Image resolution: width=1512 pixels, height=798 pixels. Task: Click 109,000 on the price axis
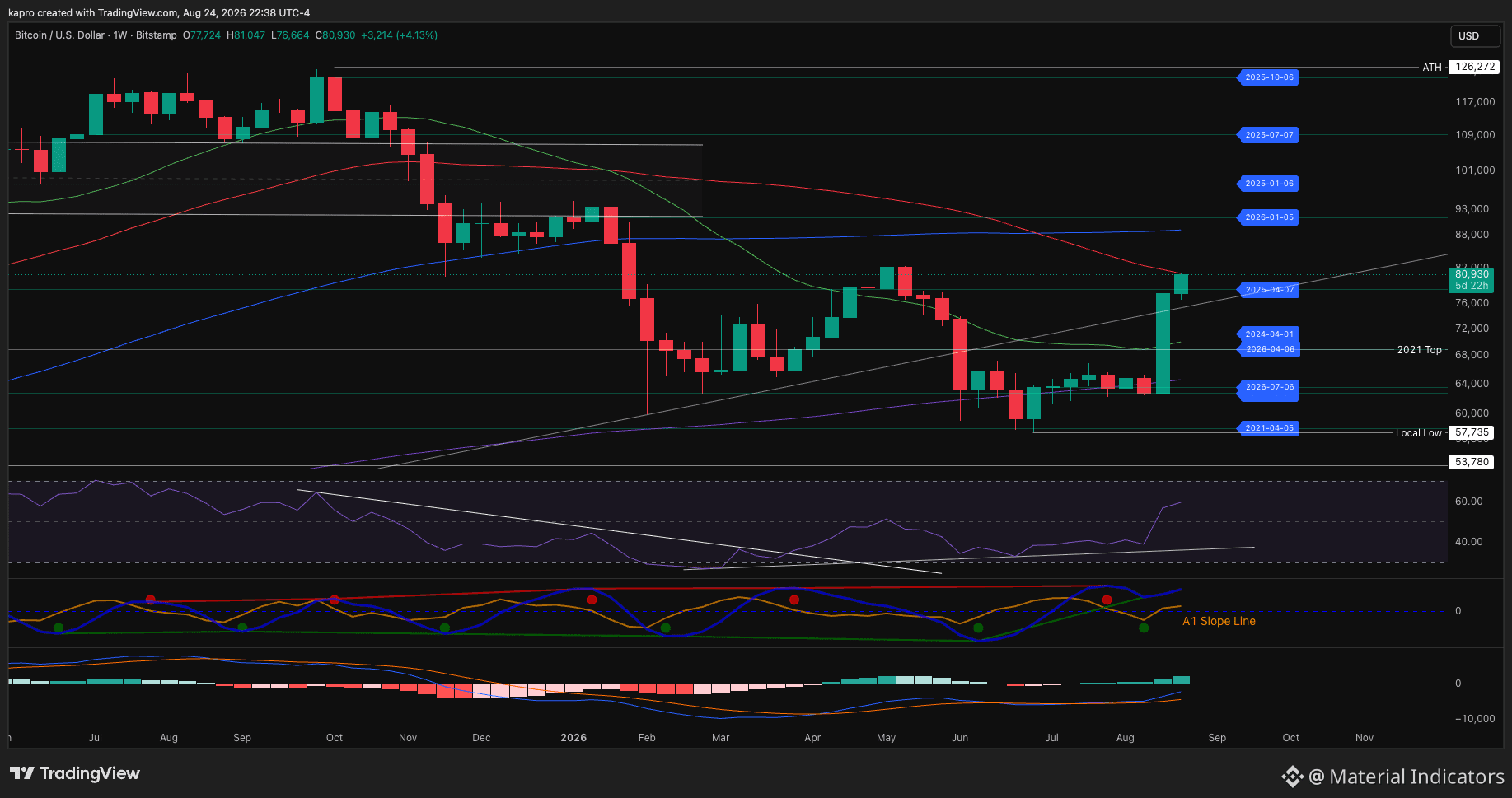[1475, 135]
